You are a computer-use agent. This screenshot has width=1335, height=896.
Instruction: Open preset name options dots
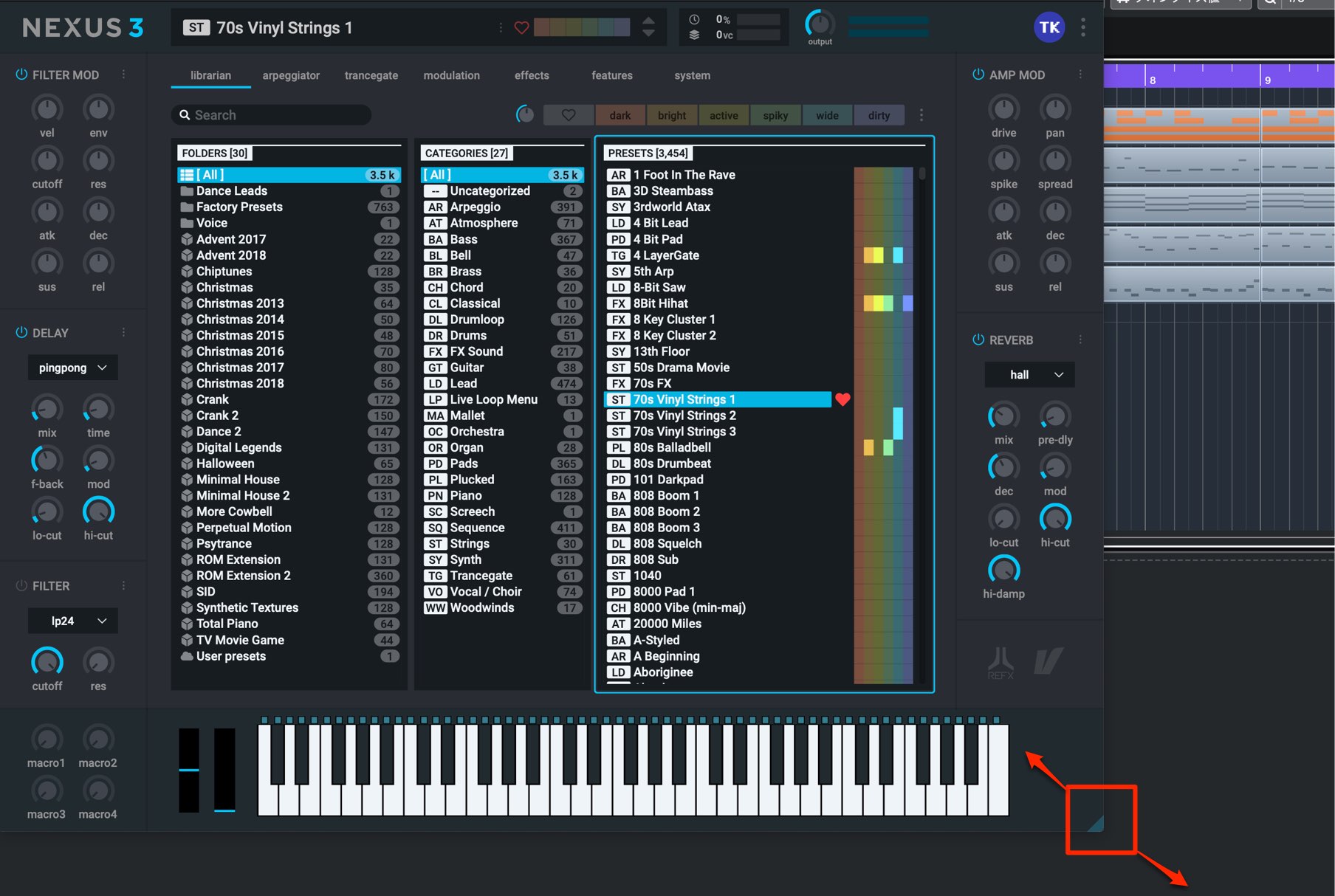tap(501, 28)
